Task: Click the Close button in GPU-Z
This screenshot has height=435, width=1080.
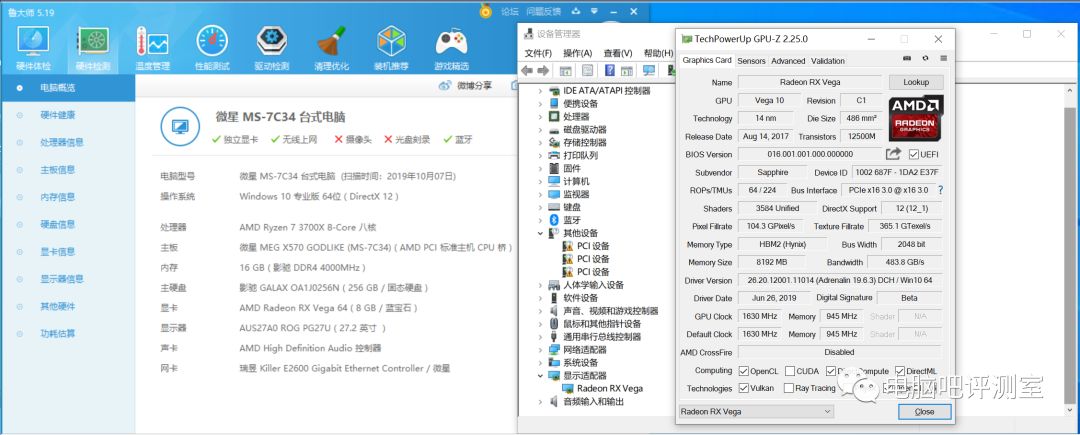Action: [x=924, y=412]
